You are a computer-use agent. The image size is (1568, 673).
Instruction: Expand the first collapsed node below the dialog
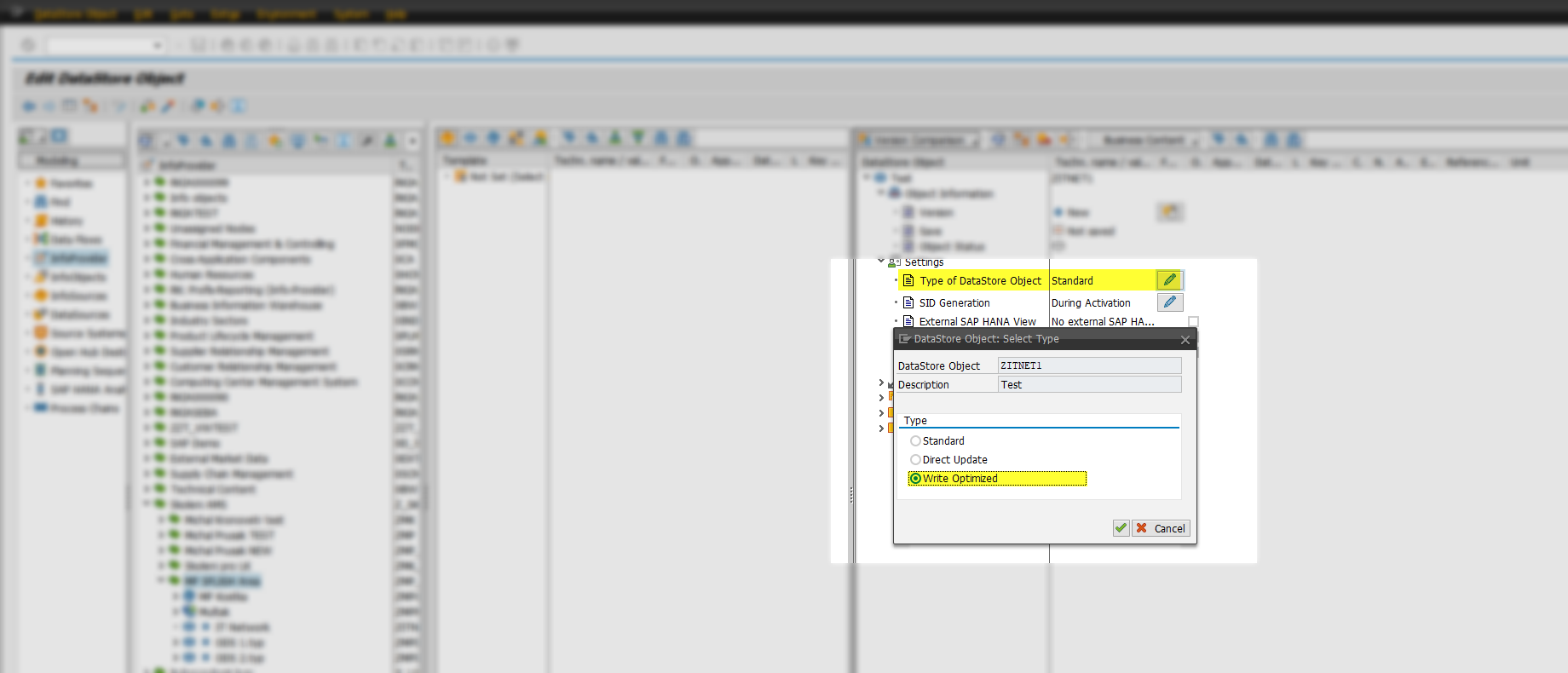[881, 383]
